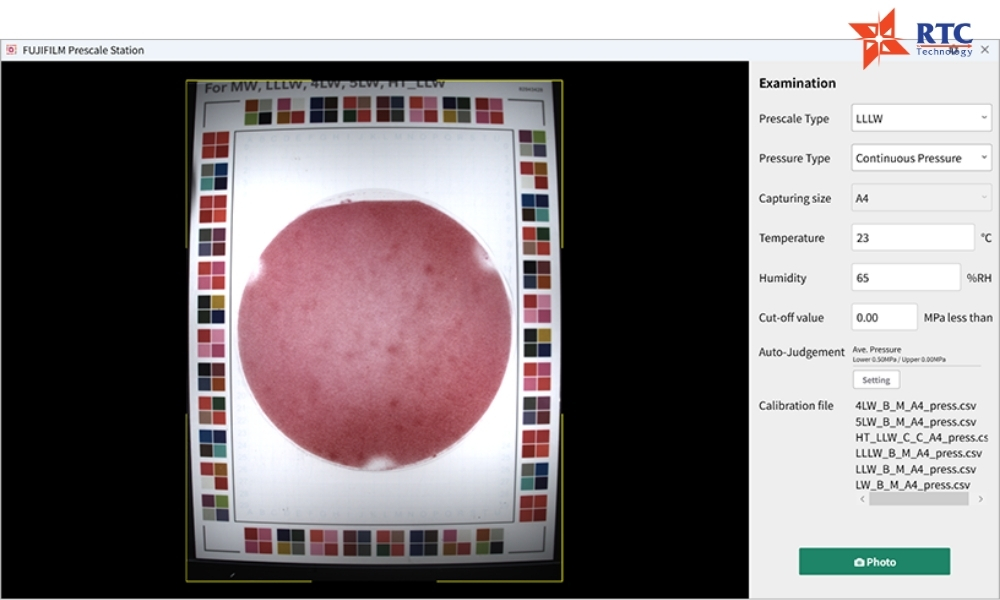Select LLLW_B_M_A4_press.csv calibration file
Image resolution: width=1000 pixels, height=600 pixels.
pos(918,453)
